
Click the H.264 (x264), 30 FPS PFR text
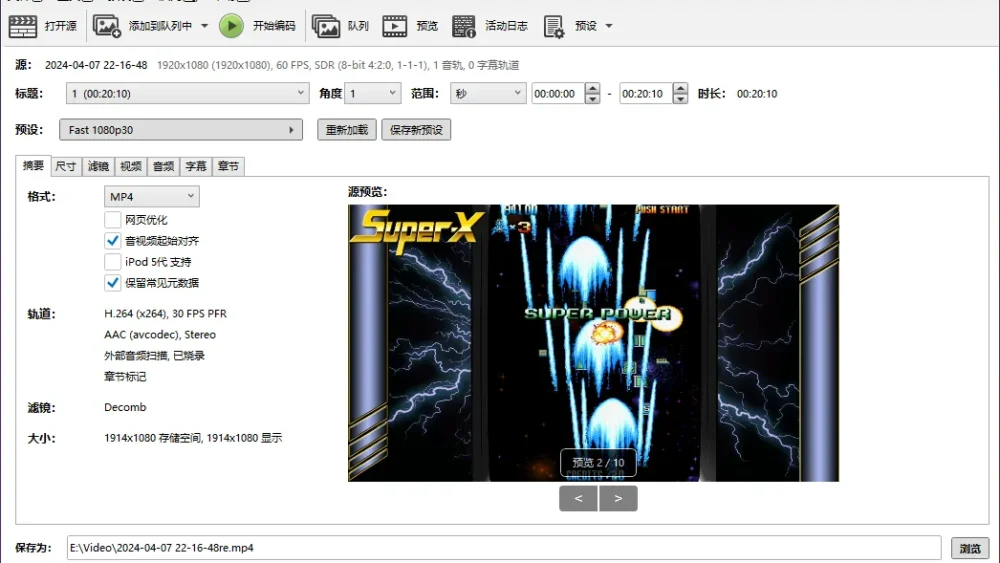(x=165, y=314)
